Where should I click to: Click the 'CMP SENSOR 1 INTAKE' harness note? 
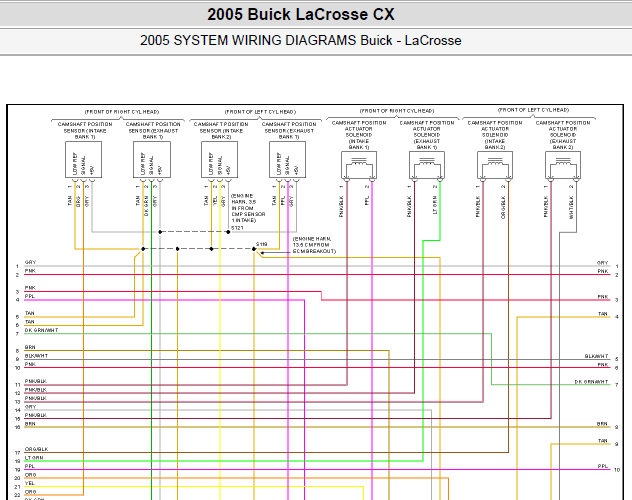coord(248,208)
